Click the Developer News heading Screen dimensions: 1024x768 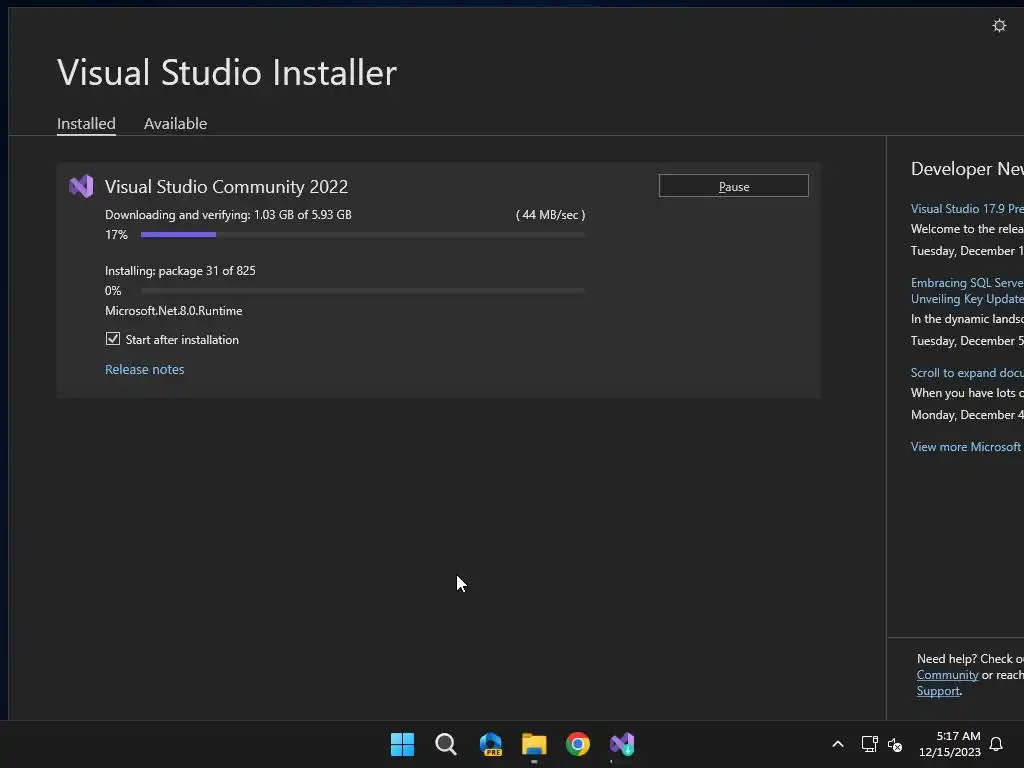967,169
